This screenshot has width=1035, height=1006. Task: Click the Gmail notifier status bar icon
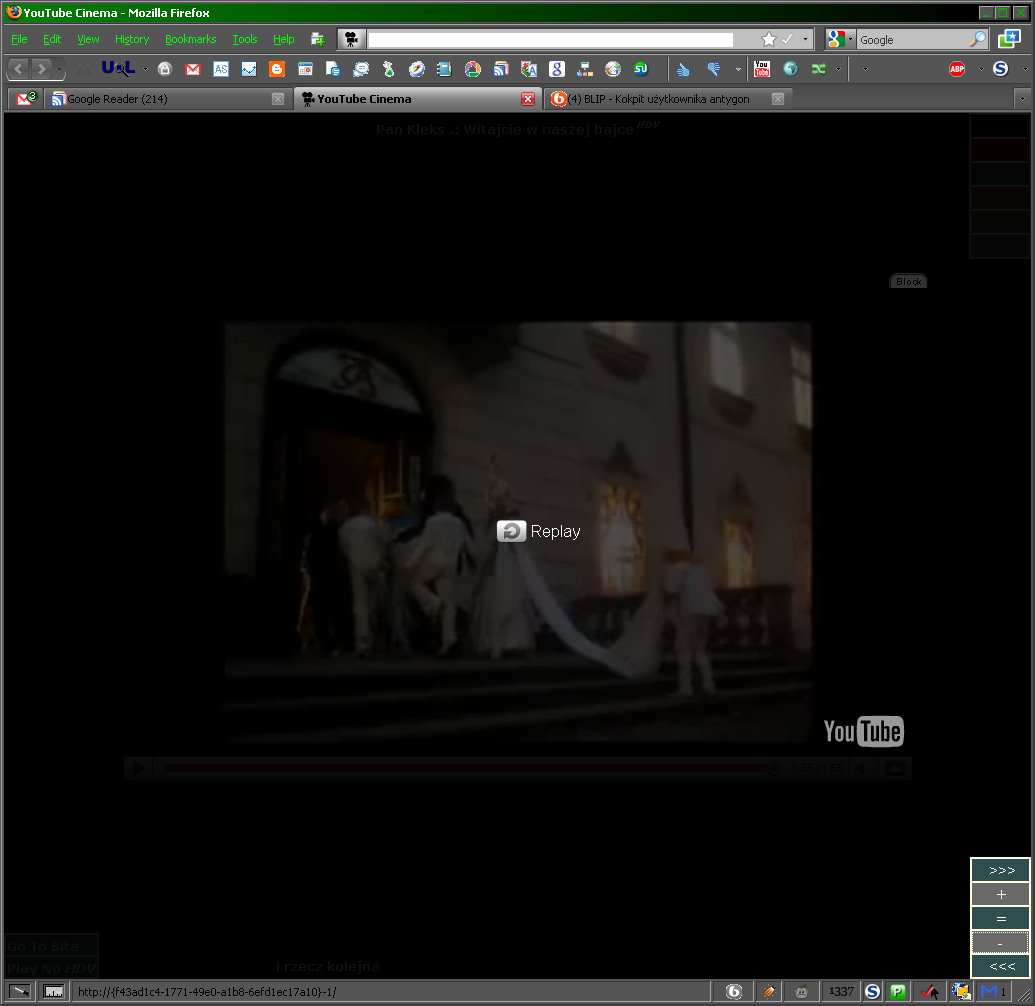993,991
